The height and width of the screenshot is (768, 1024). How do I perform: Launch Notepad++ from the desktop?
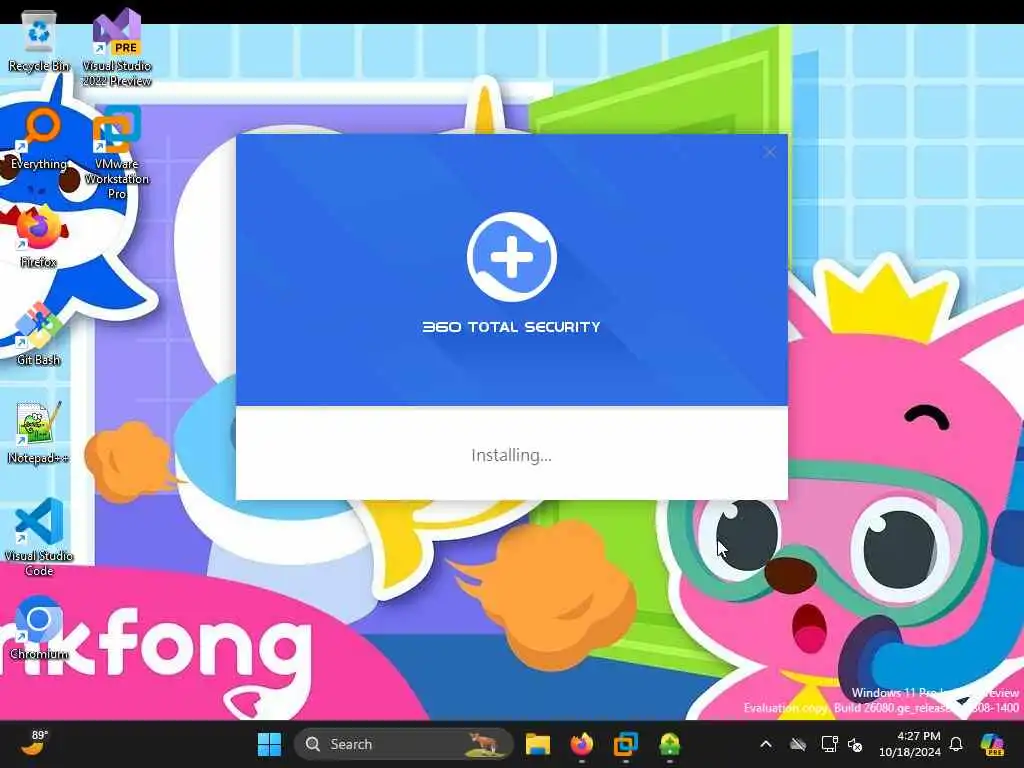39,432
